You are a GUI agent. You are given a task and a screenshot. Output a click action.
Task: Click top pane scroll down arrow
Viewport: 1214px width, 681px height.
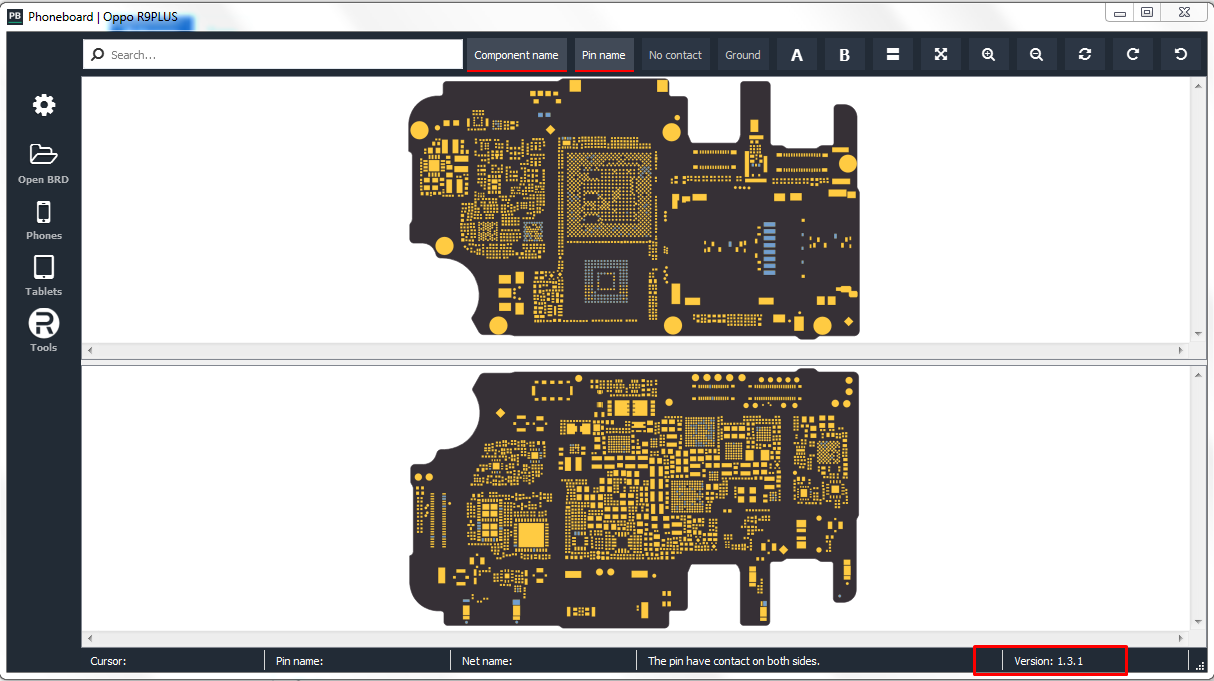click(1198, 334)
